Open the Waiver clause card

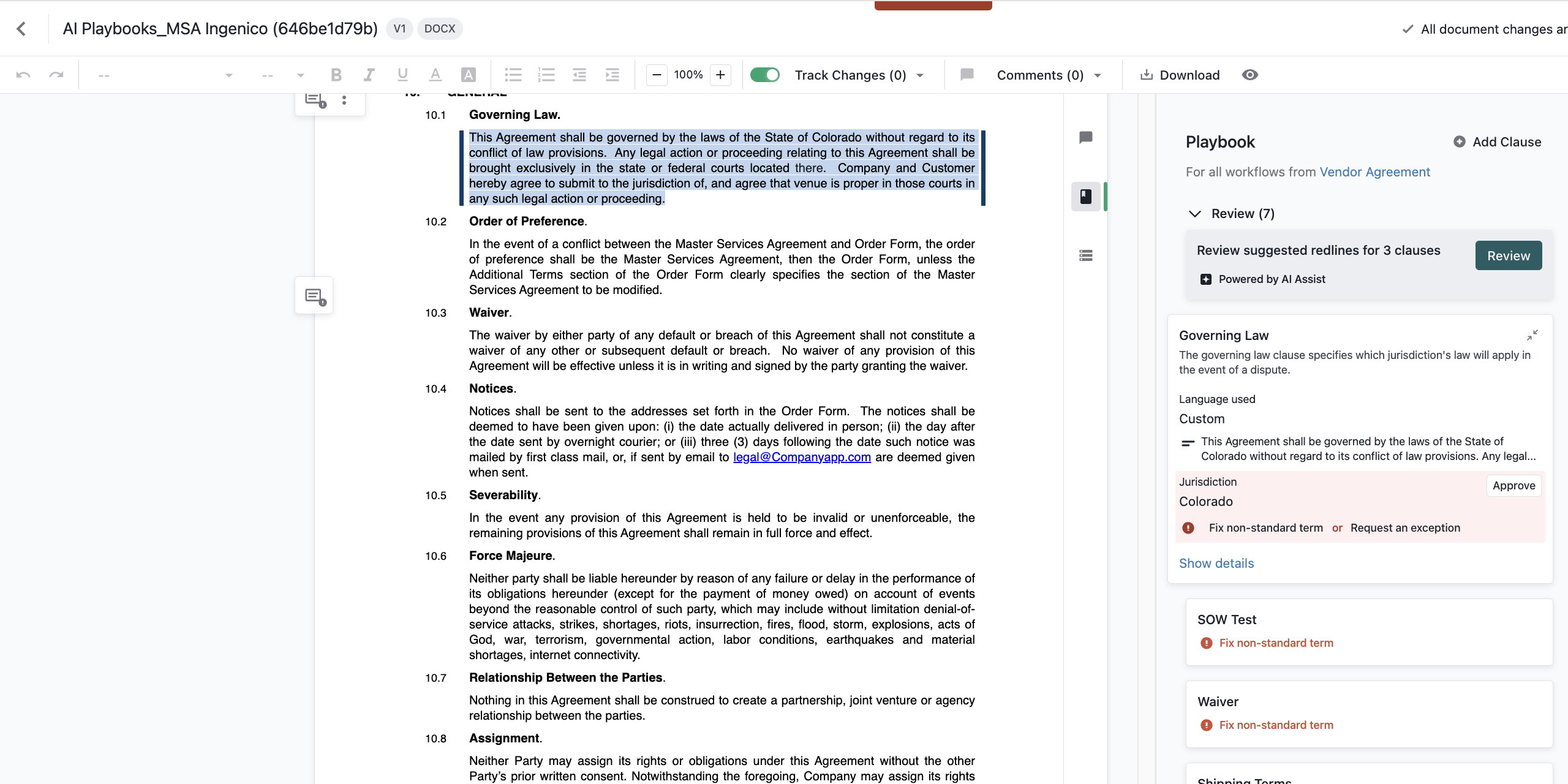coord(1370,714)
